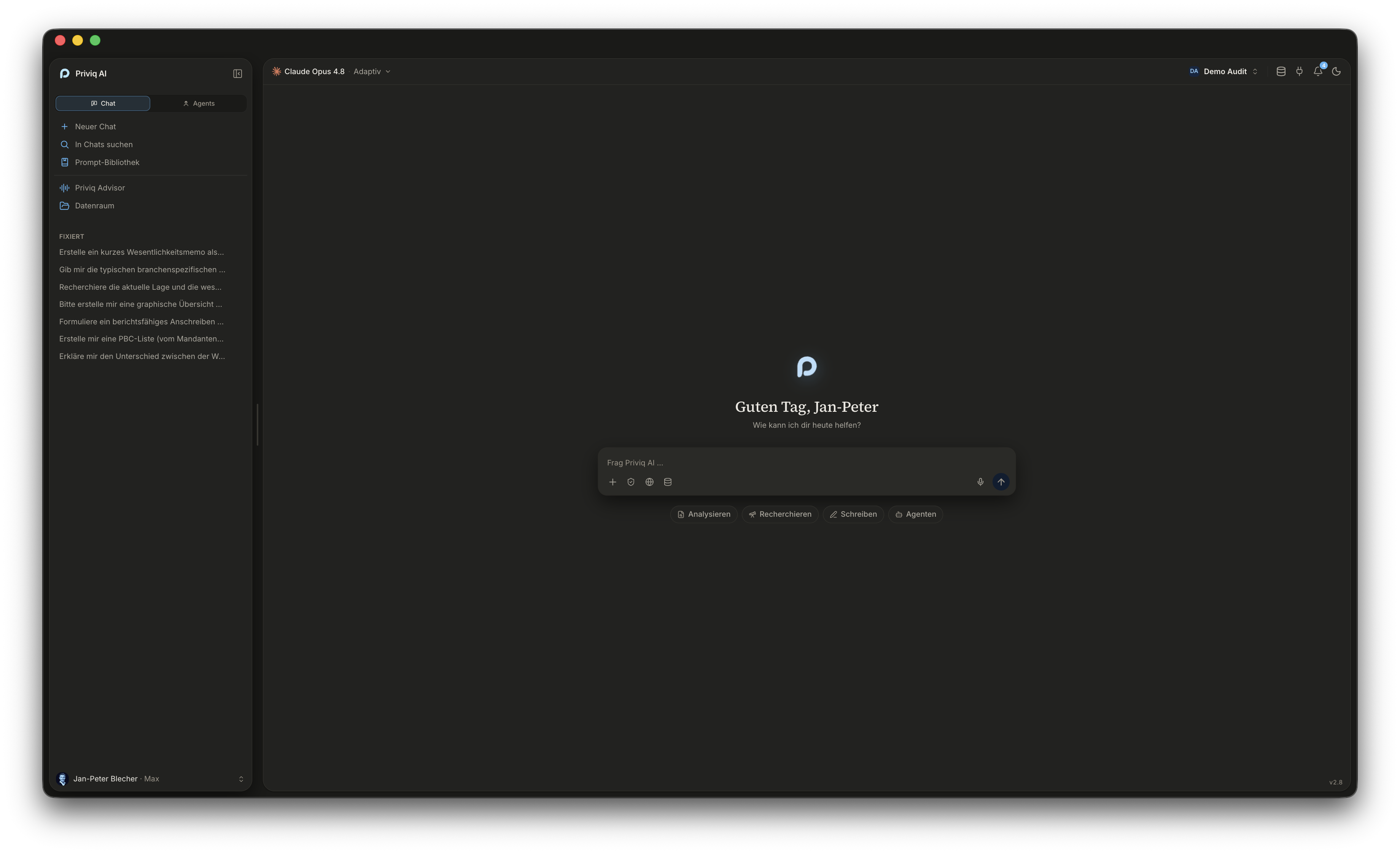Attach a file with the plus icon
Viewport: 1400px width, 854px height.
pyautogui.click(x=612, y=482)
